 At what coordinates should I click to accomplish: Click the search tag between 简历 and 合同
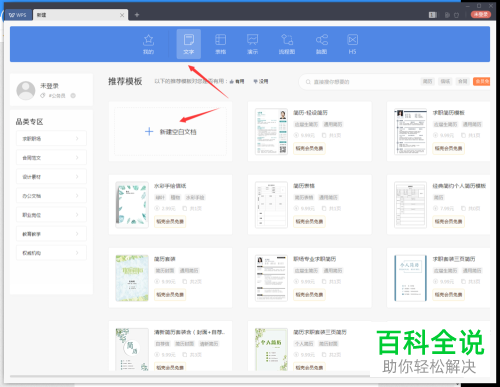(x=445, y=81)
